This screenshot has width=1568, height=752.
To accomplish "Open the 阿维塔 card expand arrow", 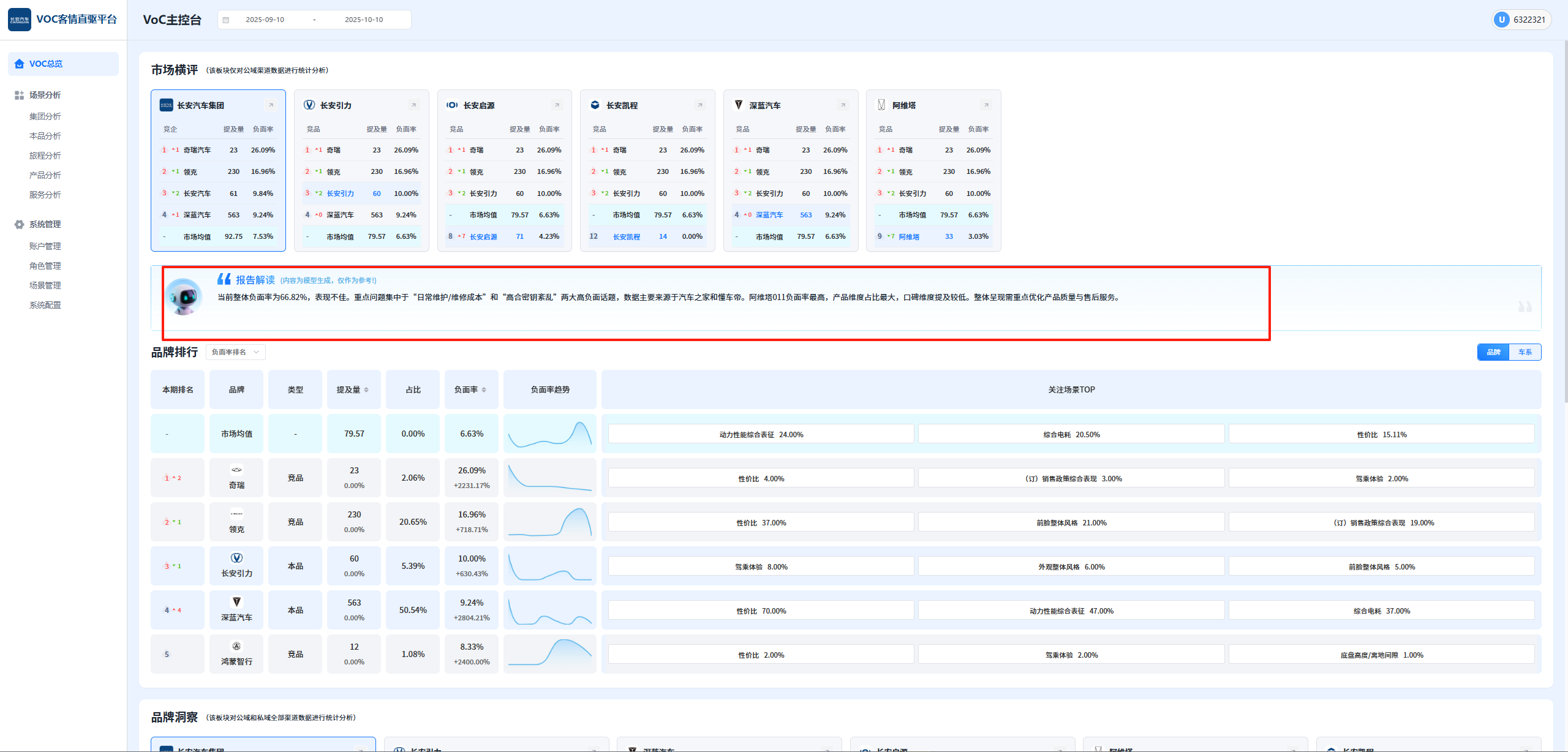I will pyautogui.click(x=986, y=105).
